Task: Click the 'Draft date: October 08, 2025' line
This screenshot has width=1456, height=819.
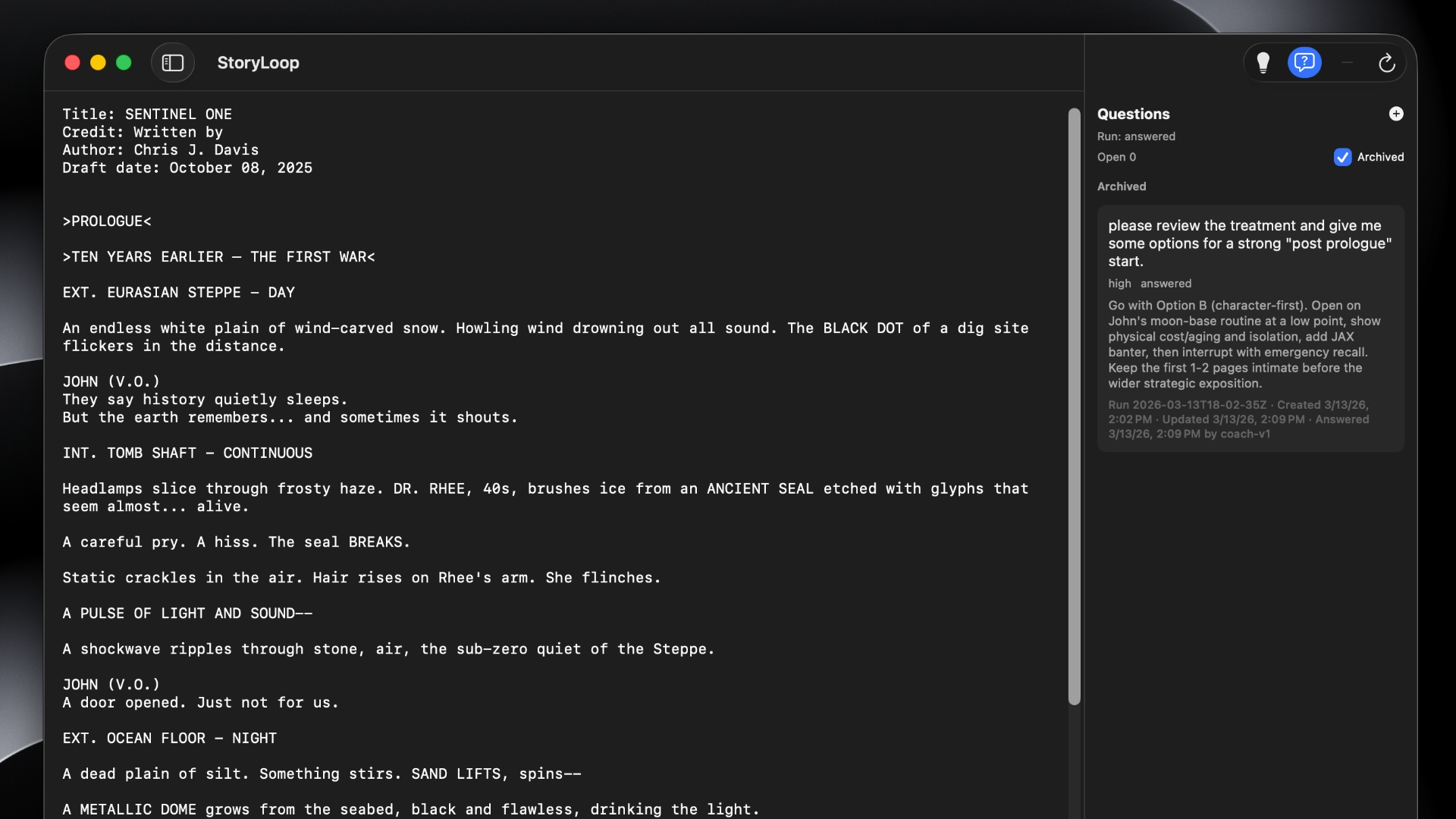Action: [x=187, y=168]
